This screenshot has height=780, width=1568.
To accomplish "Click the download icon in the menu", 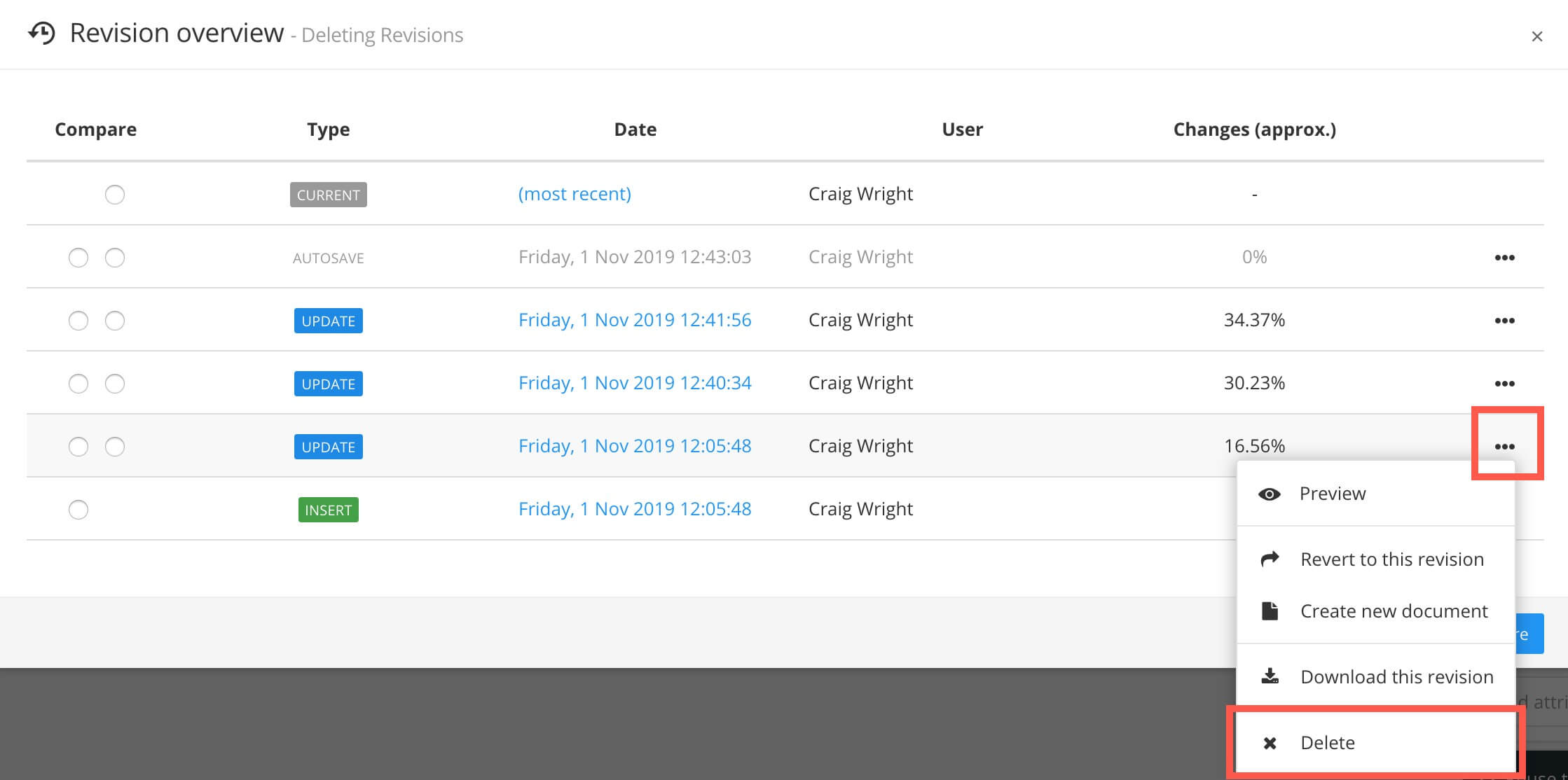I will tap(1270, 676).
